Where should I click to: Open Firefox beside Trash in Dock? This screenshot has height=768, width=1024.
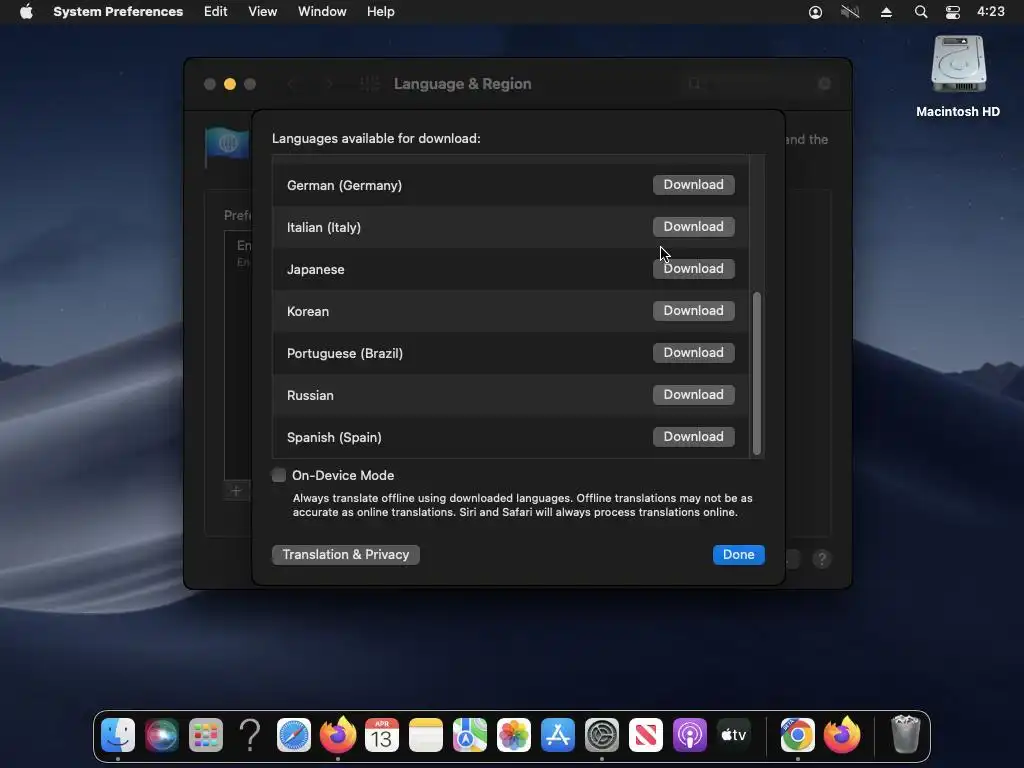(x=842, y=735)
